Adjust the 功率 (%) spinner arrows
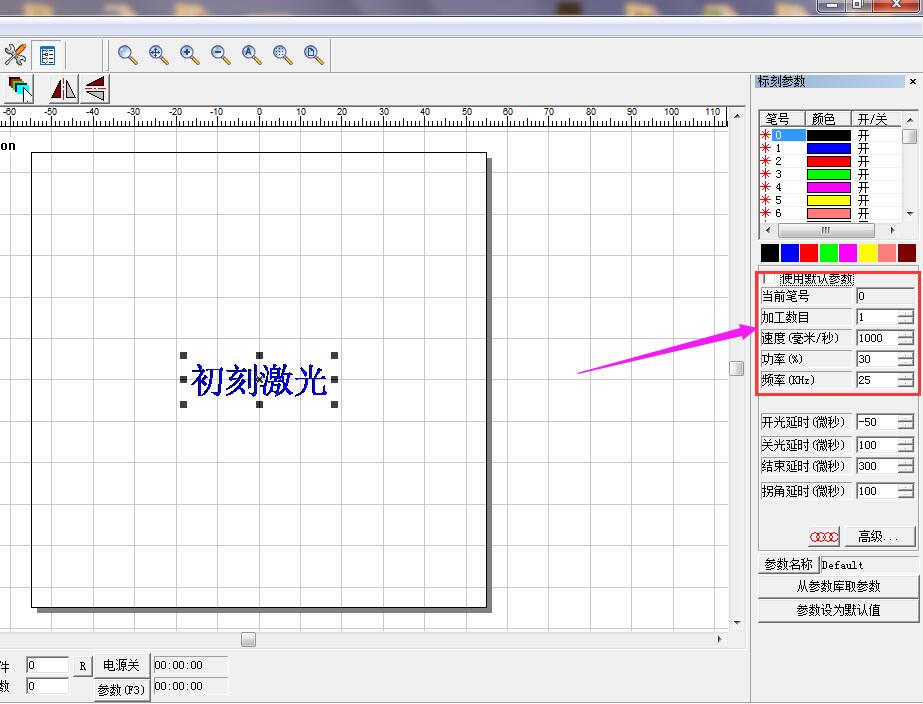The height and width of the screenshot is (704, 923). click(905, 359)
